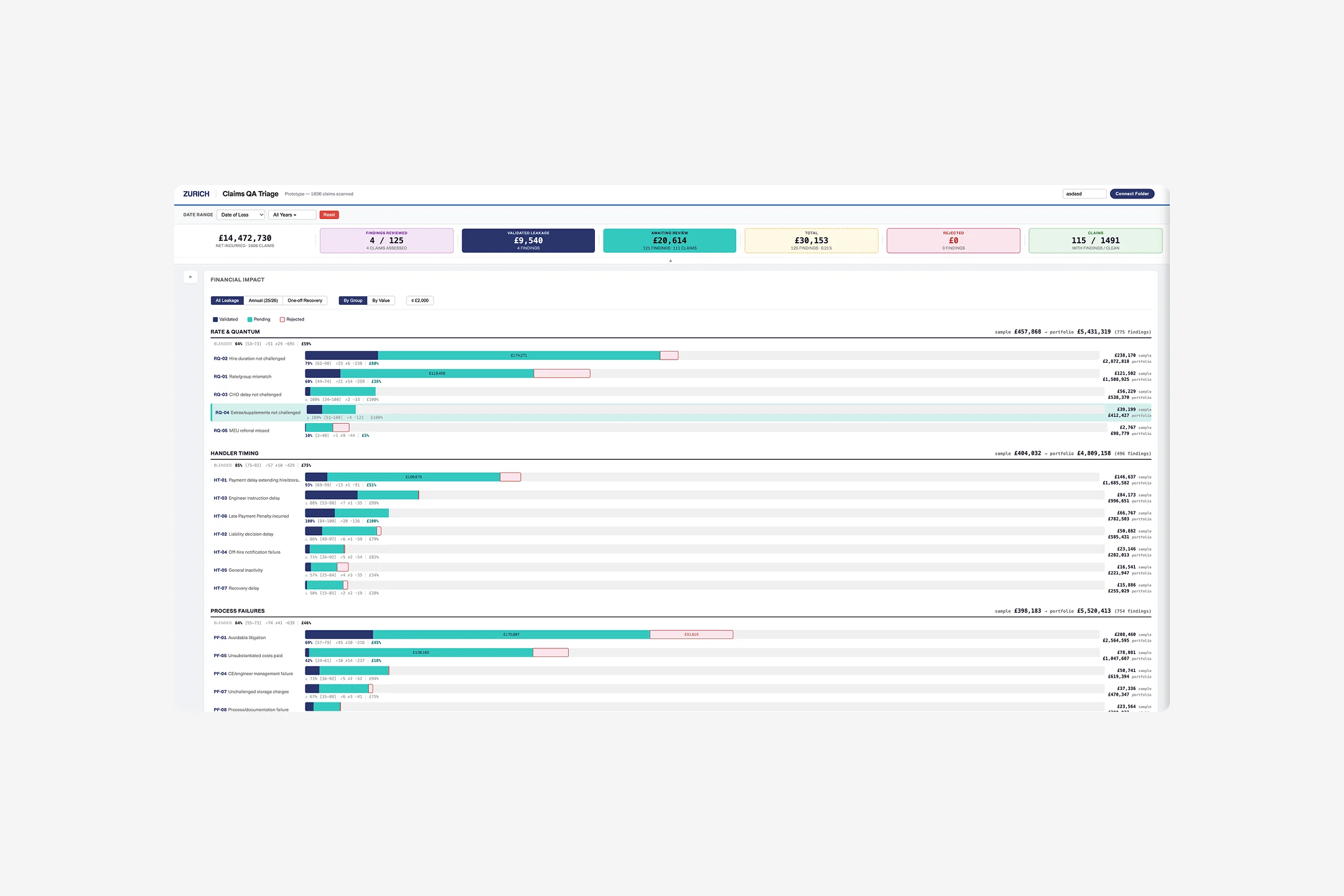The image size is (1344, 896).
Task: Select the RQ-02 Hire duration not challenged row
Action: [681, 359]
